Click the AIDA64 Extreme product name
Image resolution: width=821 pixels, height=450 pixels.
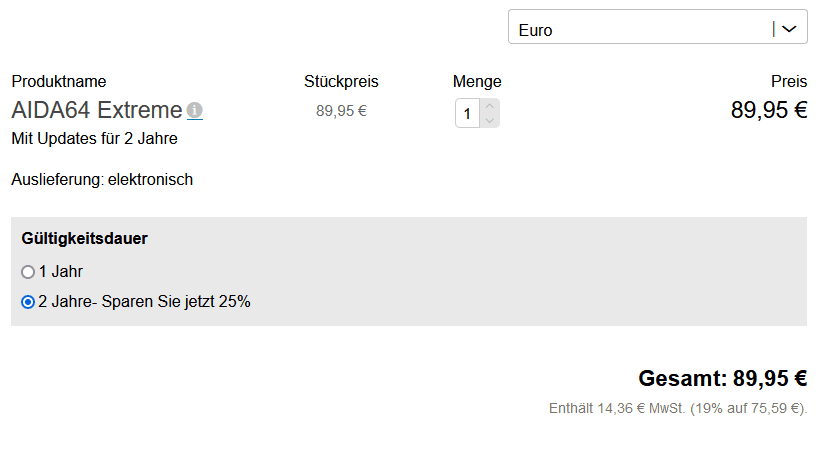tap(97, 110)
